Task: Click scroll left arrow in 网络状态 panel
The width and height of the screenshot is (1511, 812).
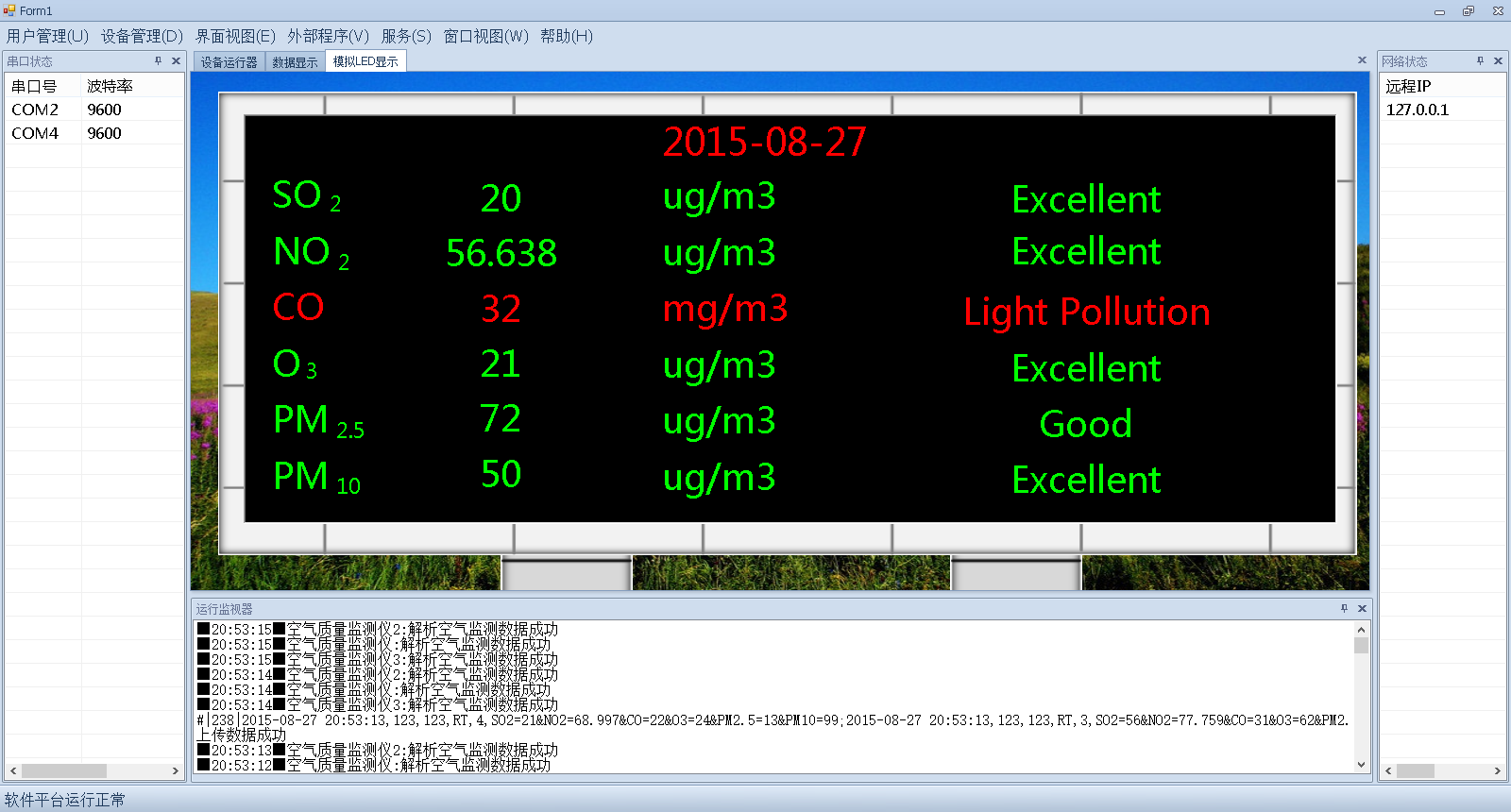Action: 1388,770
